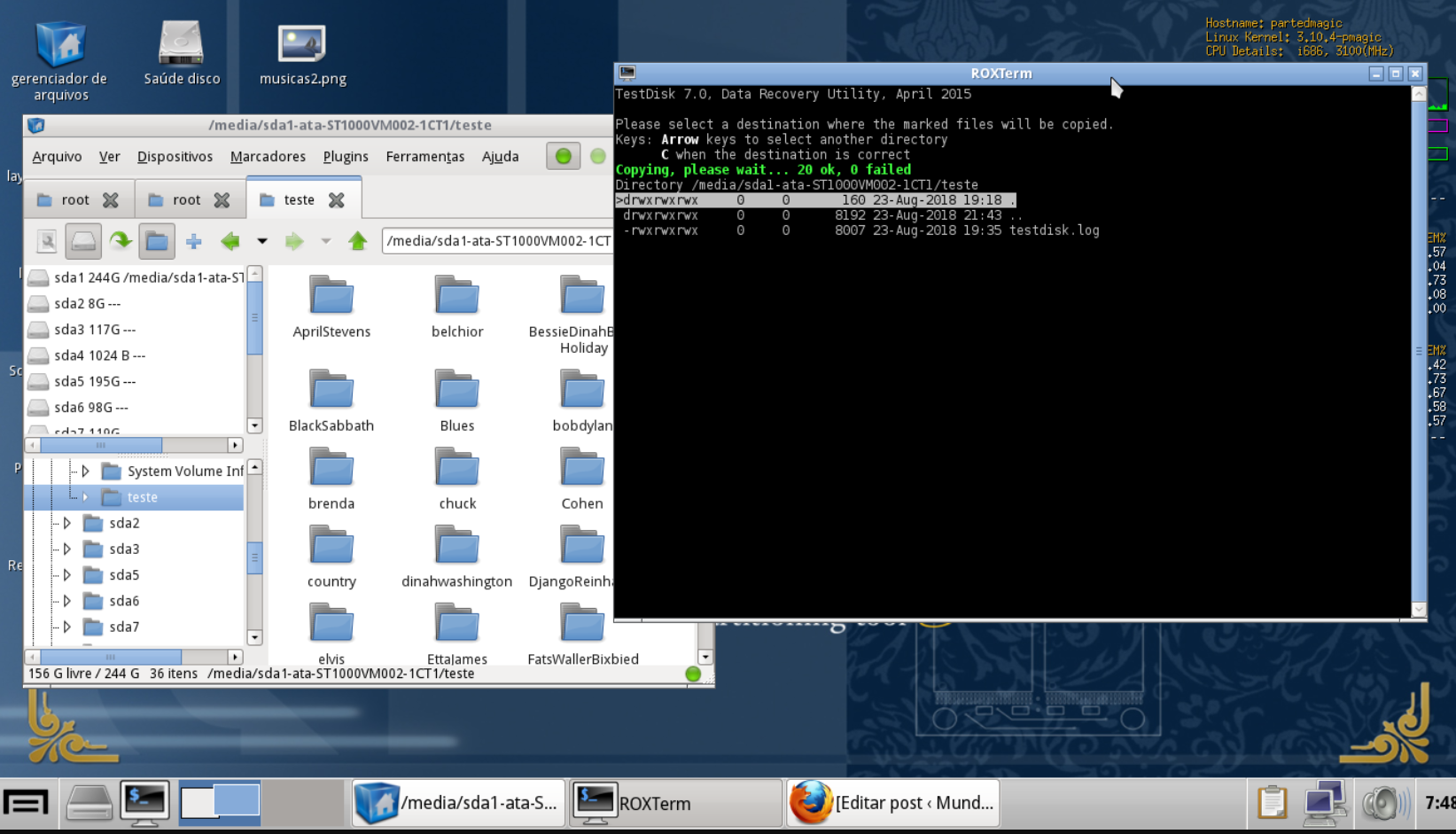
Task: Open the Saúde disco desktop icon
Action: [182, 54]
